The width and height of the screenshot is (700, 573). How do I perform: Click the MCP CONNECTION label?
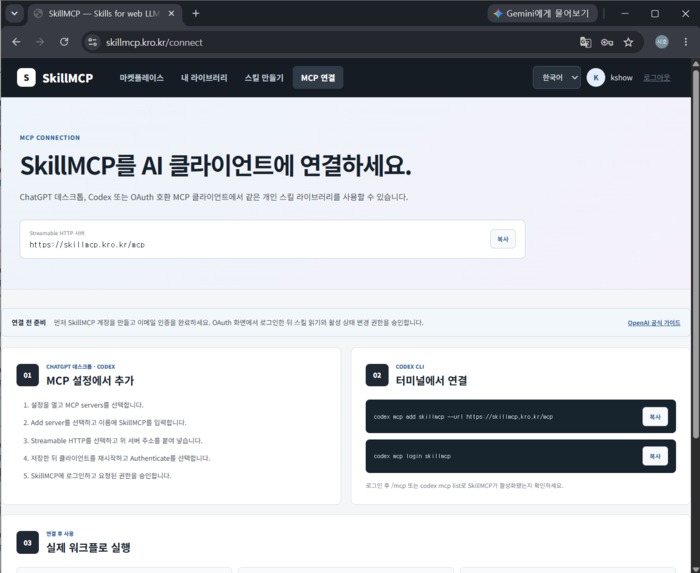50,137
